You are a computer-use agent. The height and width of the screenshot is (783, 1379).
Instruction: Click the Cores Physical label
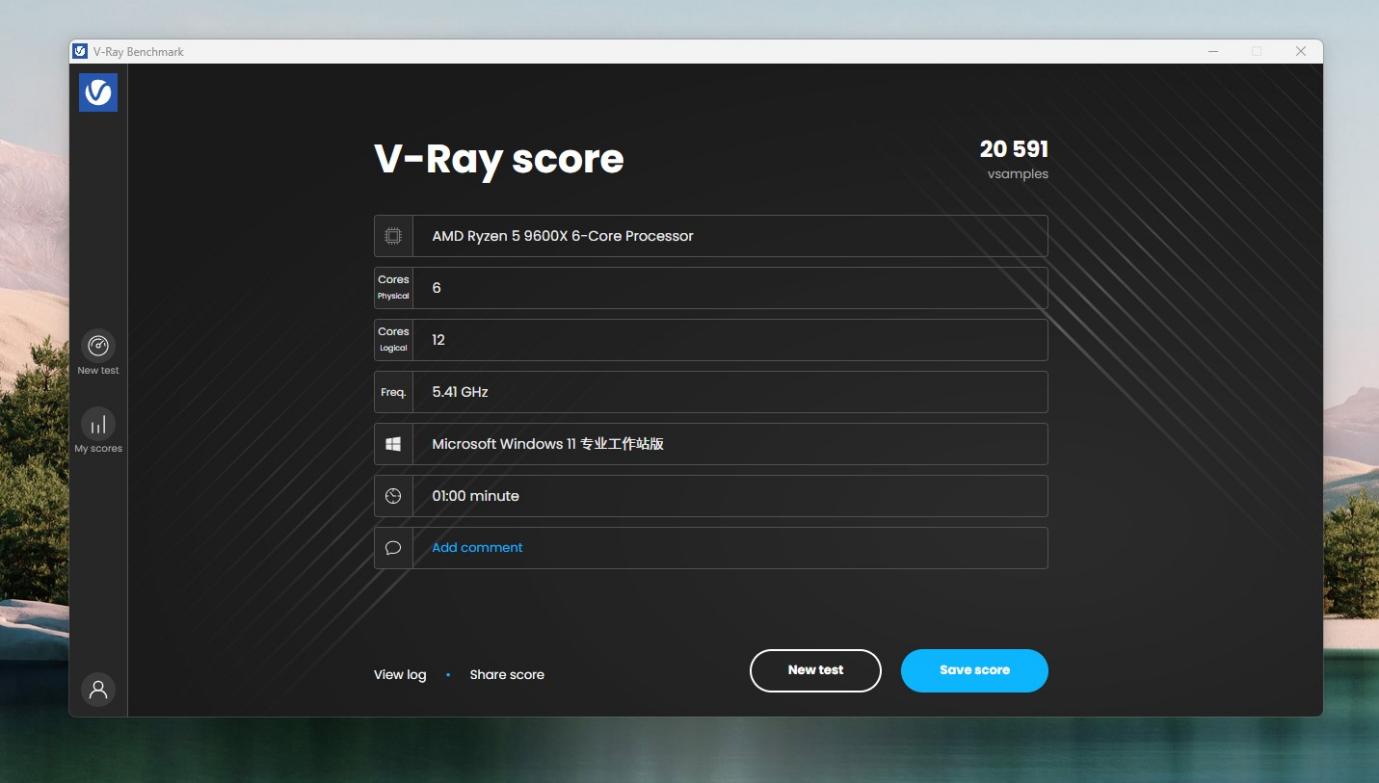393,288
